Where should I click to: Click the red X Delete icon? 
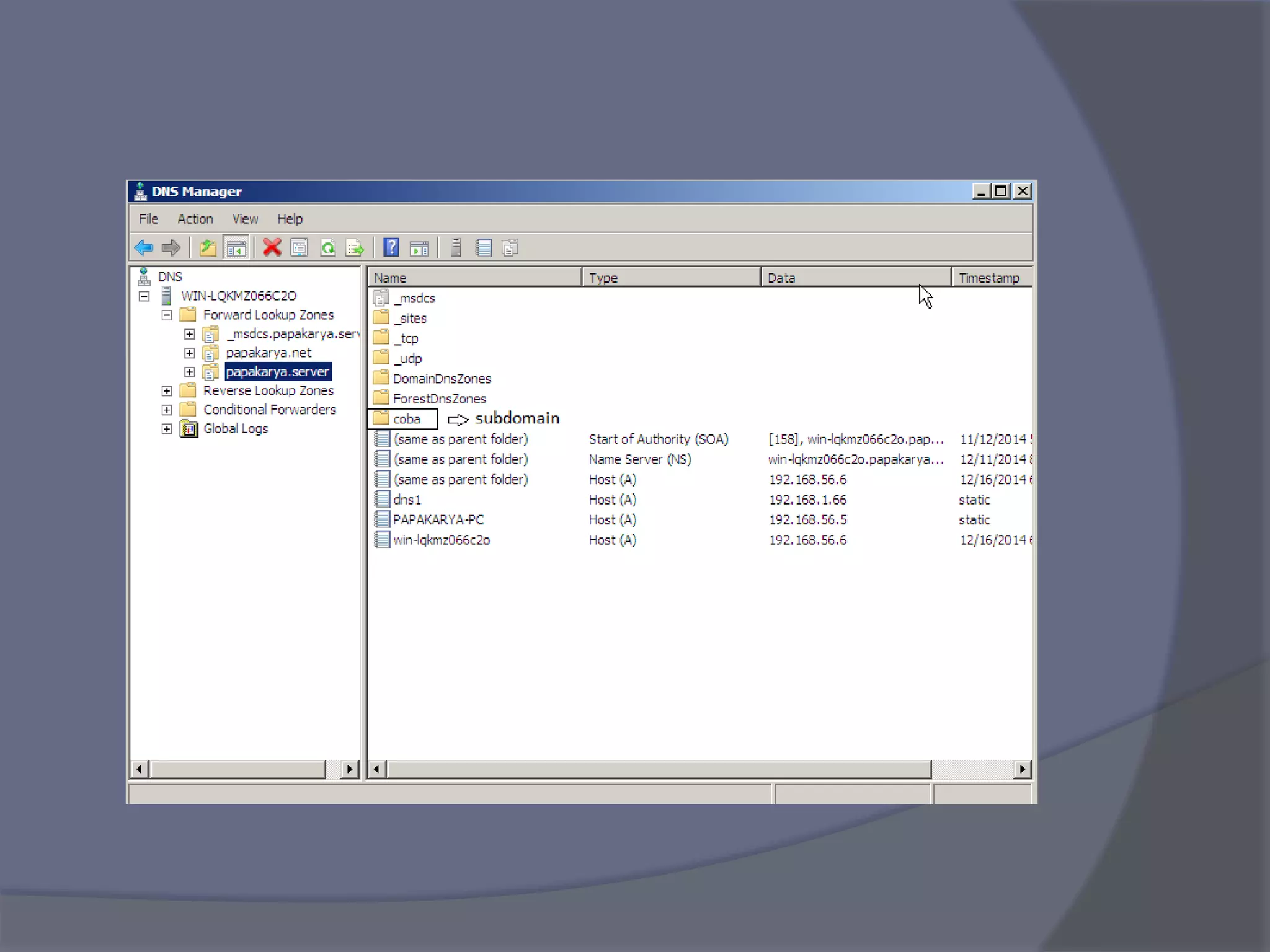(x=272, y=248)
